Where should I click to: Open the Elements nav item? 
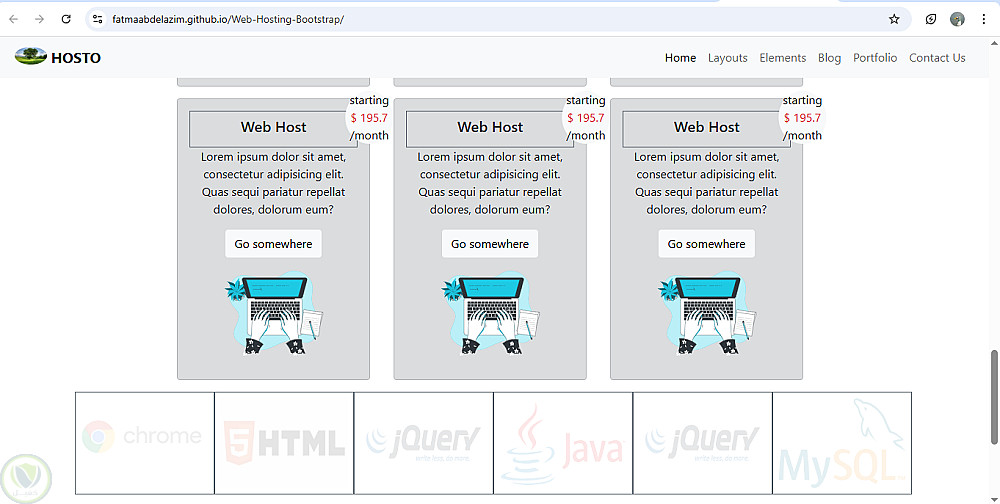click(x=783, y=58)
